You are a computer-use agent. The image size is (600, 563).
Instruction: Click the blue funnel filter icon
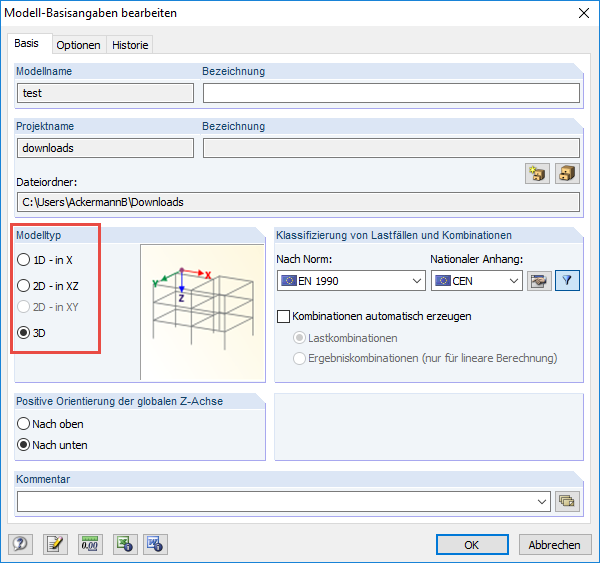point(567,281)
